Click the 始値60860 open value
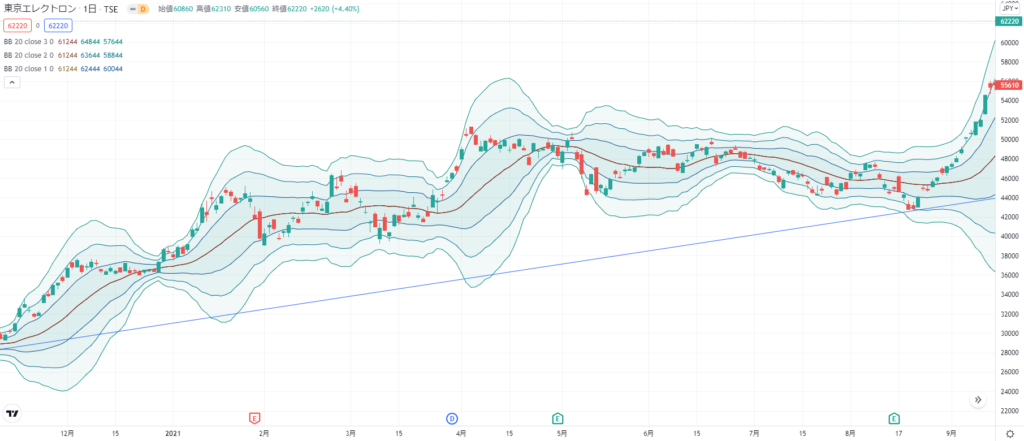Image resolution: width=1024 pixels, height=441 pixels. [176, 9]
